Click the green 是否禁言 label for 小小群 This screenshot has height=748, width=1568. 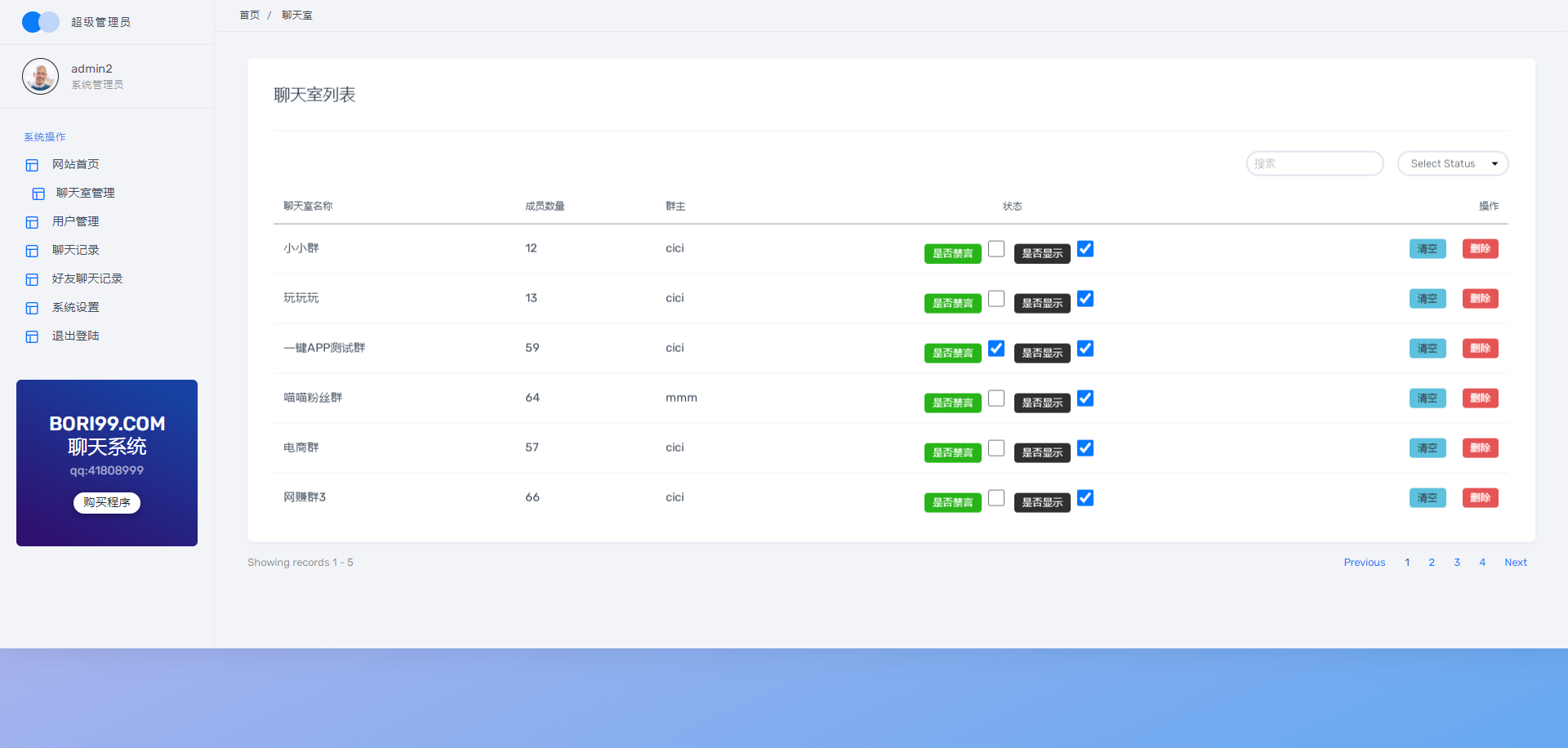click(x=953, y=254)
